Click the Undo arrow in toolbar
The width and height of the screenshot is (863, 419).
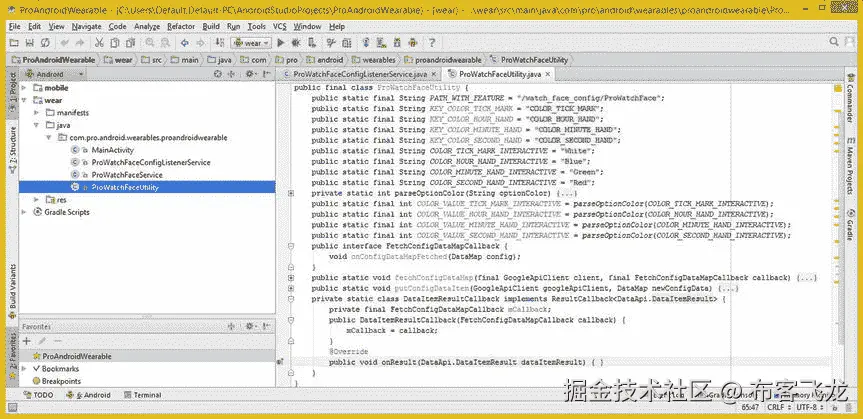pyautogui.click(x=65, y=42)
